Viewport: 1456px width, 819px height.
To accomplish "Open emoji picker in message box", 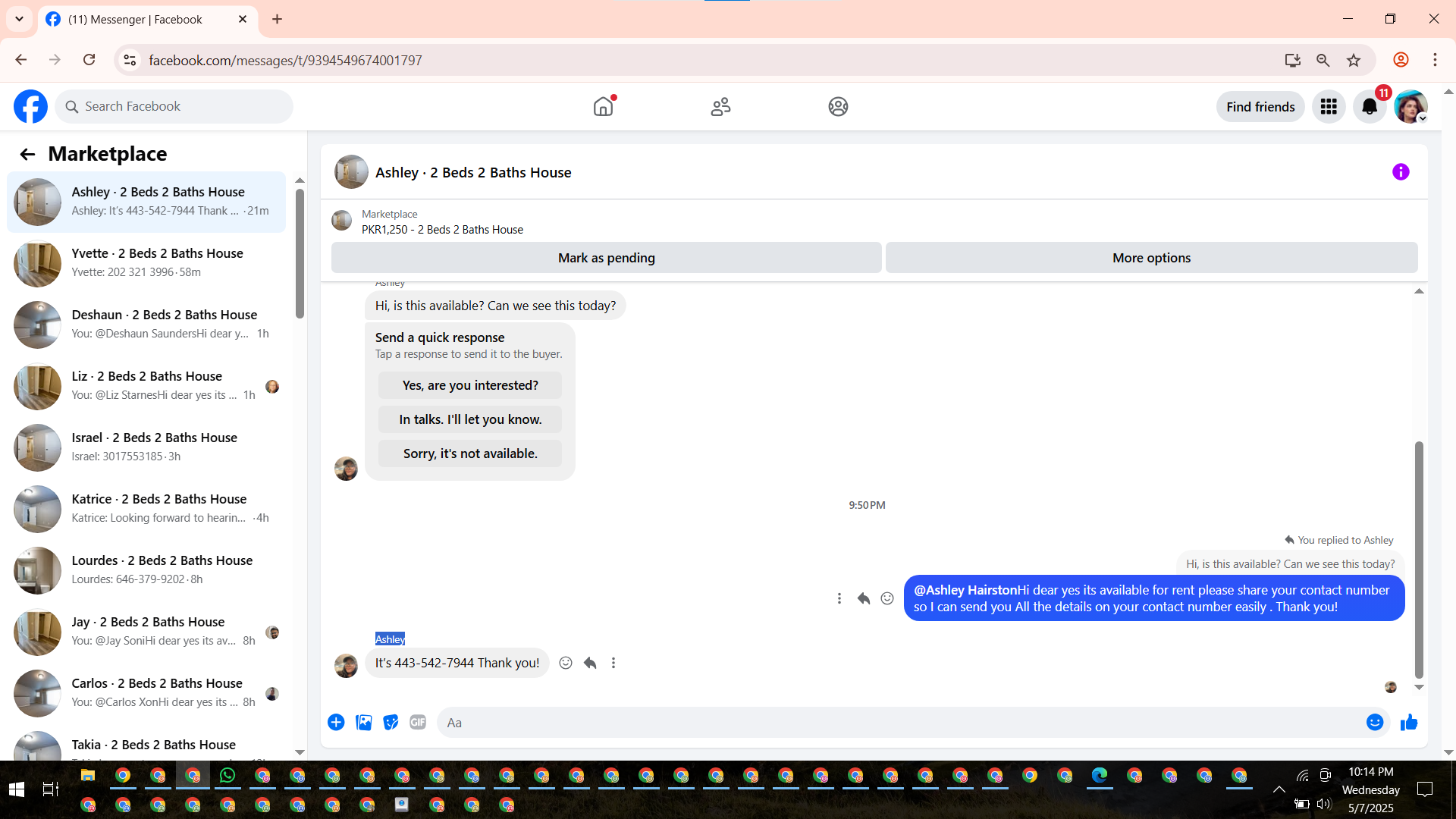I will [1374, 722].
